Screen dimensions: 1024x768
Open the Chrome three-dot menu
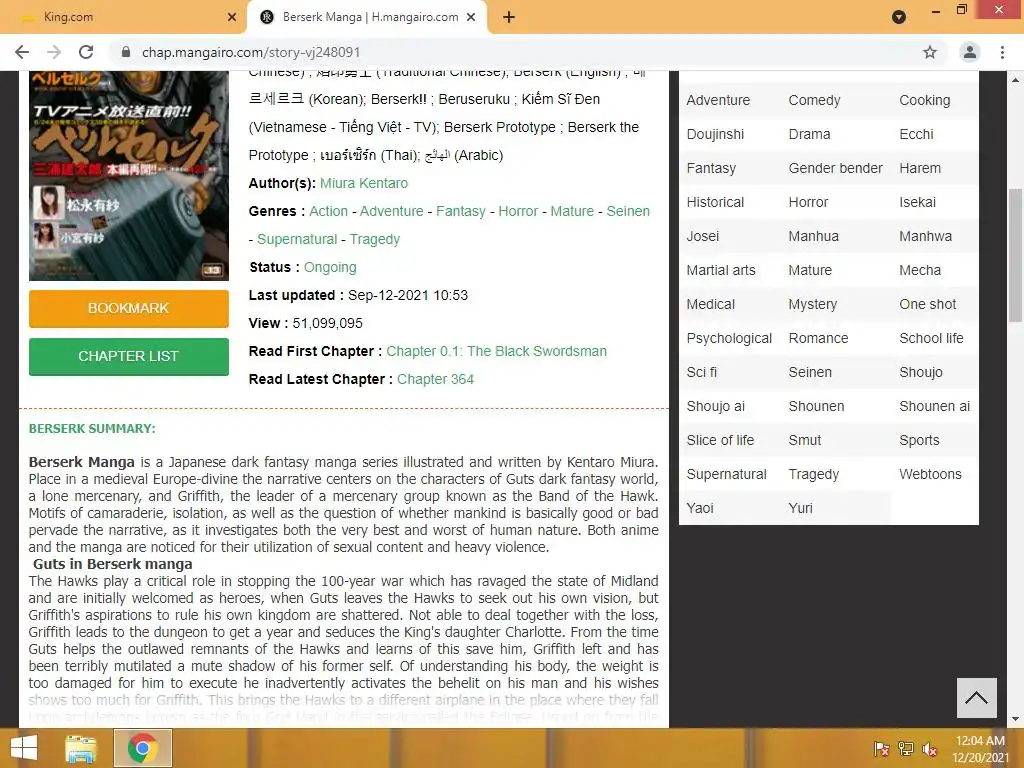1002,52
